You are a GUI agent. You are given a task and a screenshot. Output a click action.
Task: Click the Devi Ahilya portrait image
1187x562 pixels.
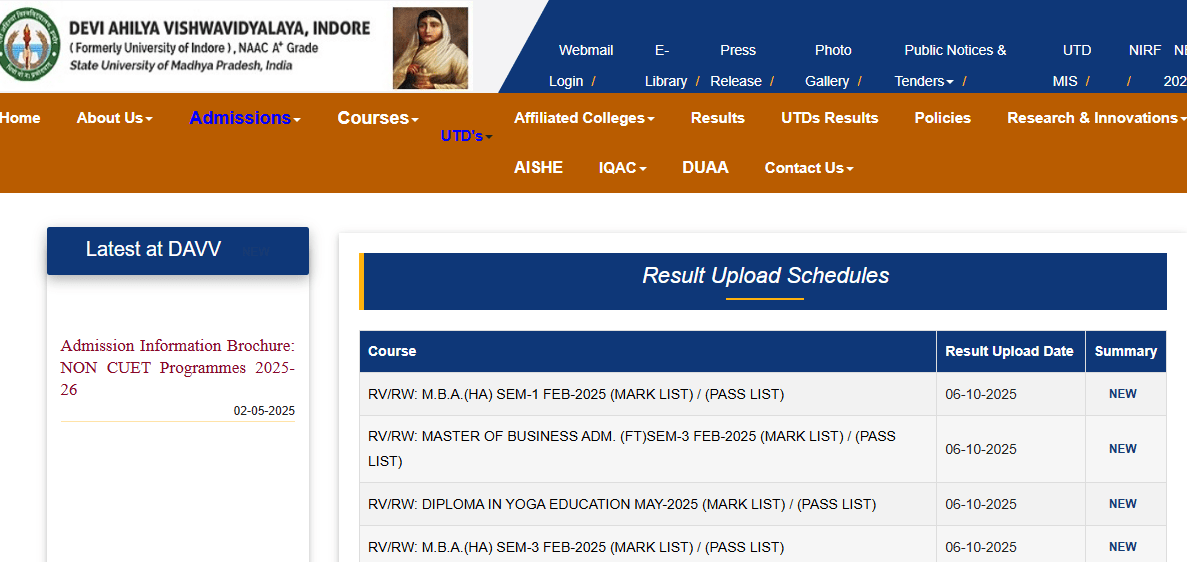pyautogui.click(x=430, y=47)
